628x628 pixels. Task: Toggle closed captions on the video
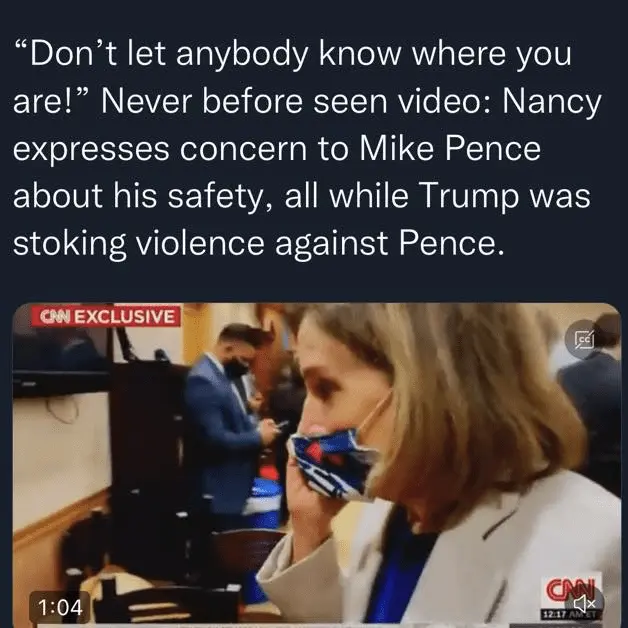[584, 340]
